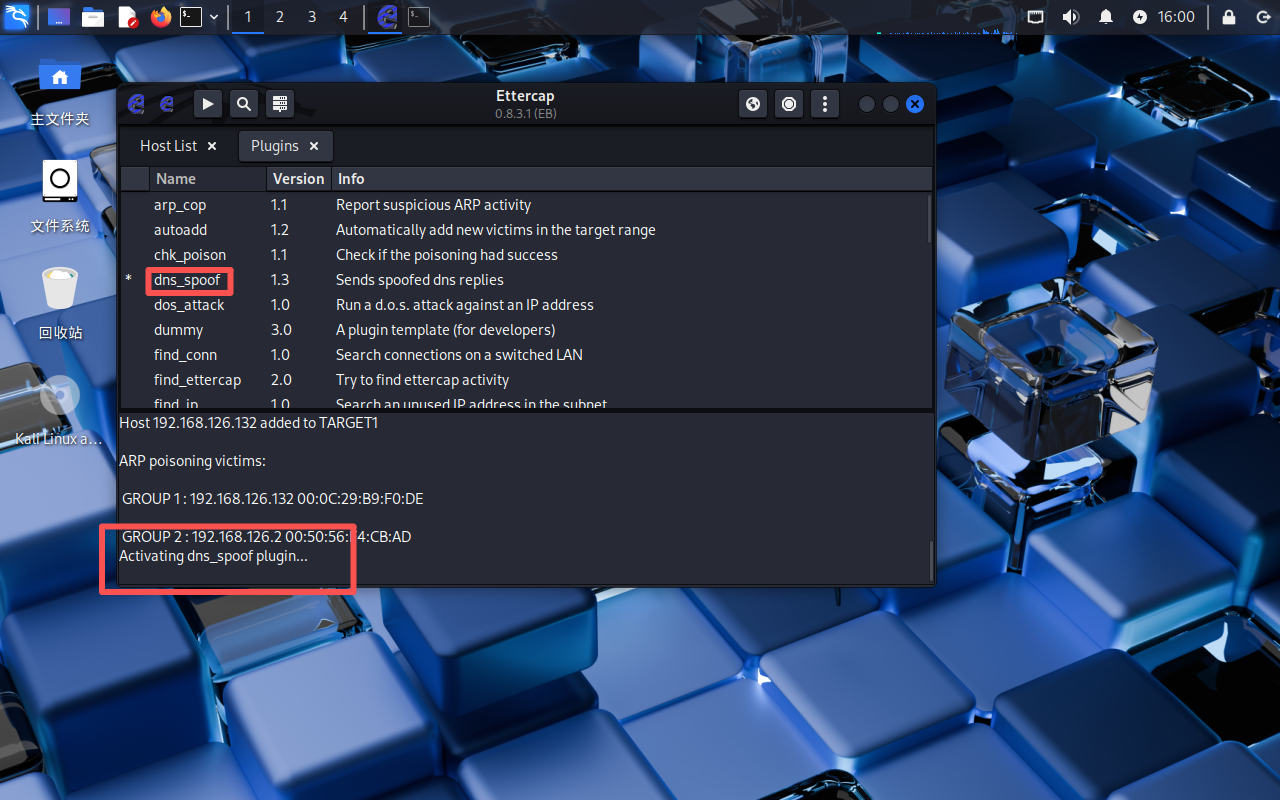Click the first Ettercap logo in titlebar

137,103
